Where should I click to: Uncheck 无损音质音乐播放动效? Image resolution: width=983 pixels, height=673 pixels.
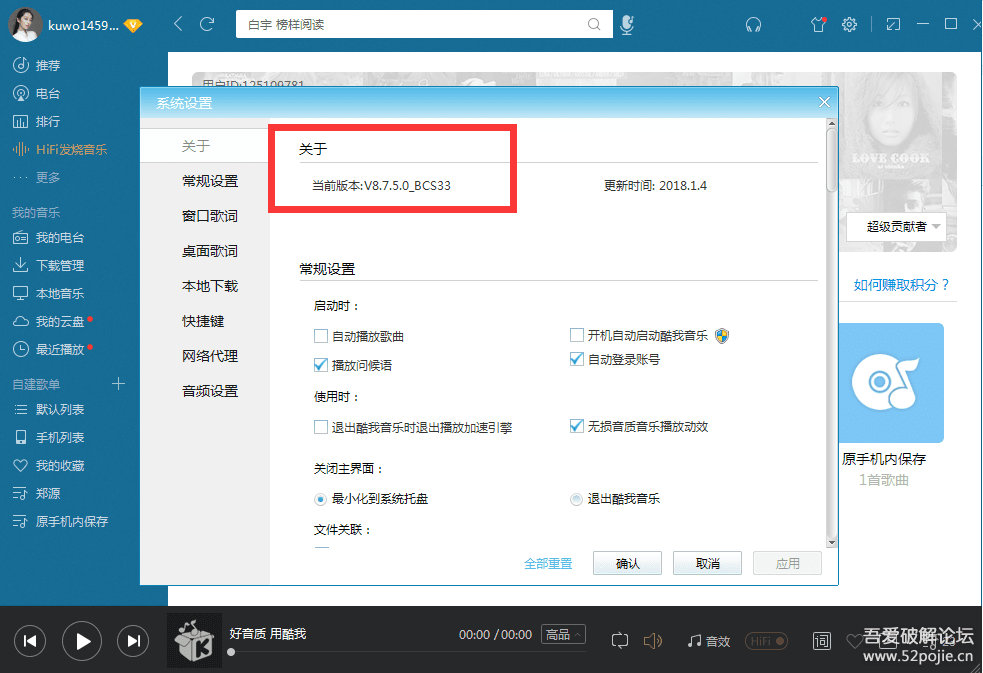577,426
